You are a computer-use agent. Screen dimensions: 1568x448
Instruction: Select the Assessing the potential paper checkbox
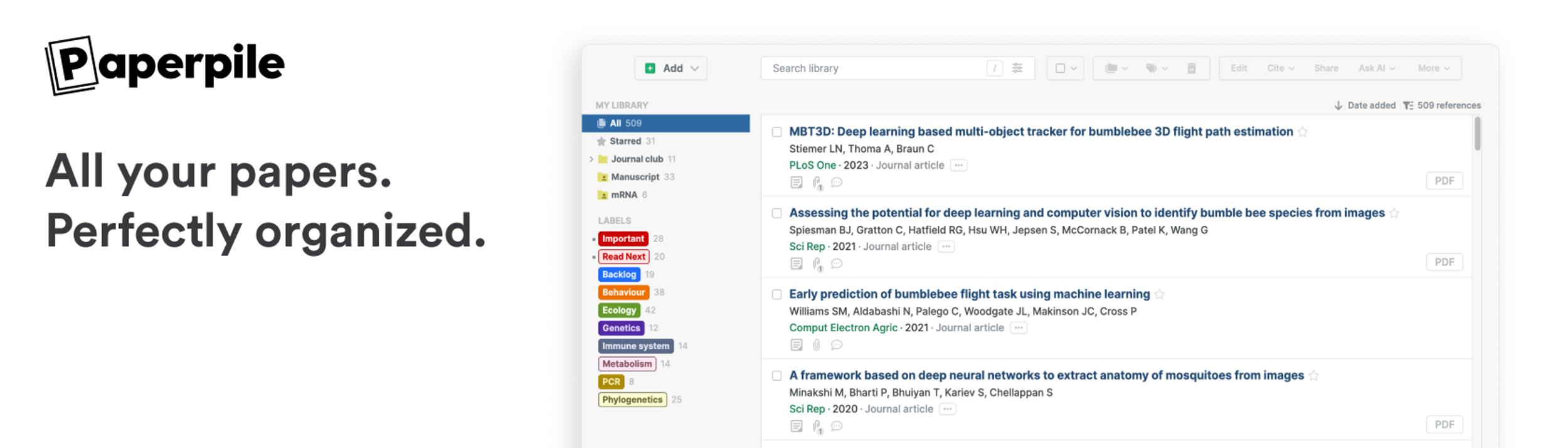[x=776, y=213]
